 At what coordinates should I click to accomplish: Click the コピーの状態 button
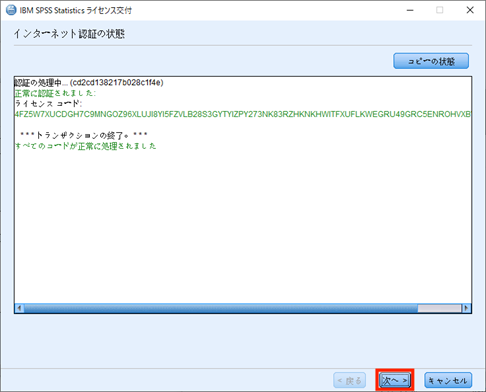tap(431, 61)
